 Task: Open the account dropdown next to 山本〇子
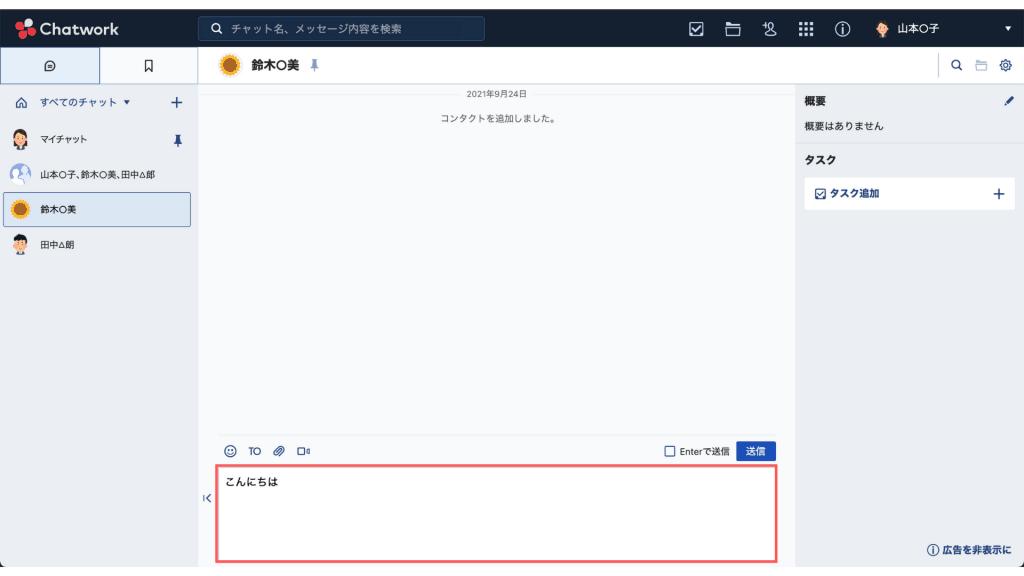(1008, 29)
